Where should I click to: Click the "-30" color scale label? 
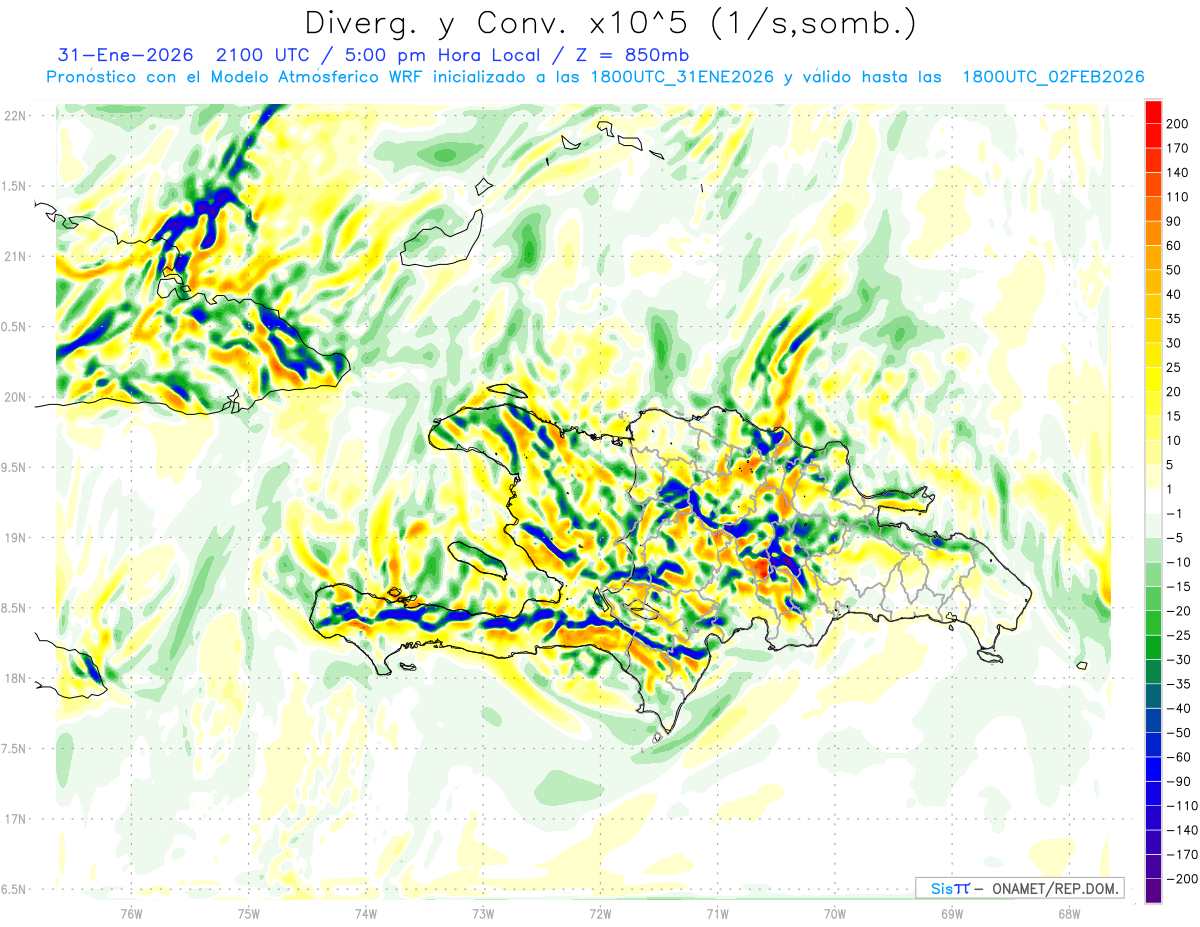[1178, 659]
